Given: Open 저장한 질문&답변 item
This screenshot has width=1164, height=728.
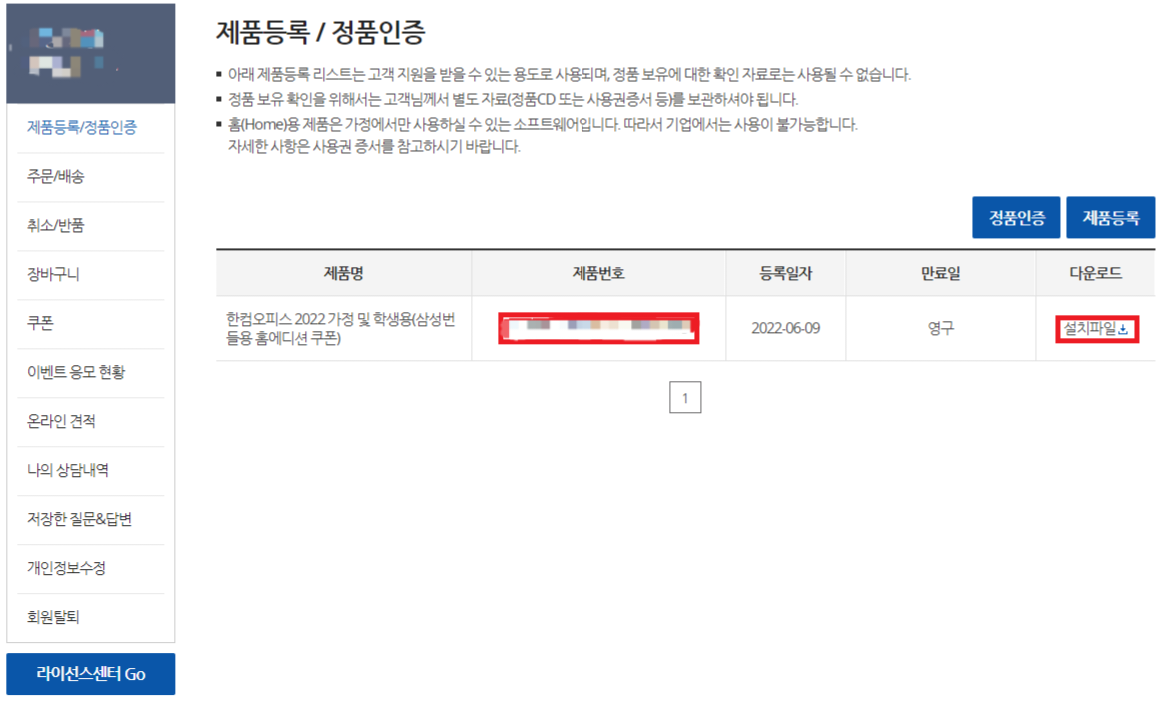Looking at the screenshot, I should pyautogui.click(x=79, y=519).
